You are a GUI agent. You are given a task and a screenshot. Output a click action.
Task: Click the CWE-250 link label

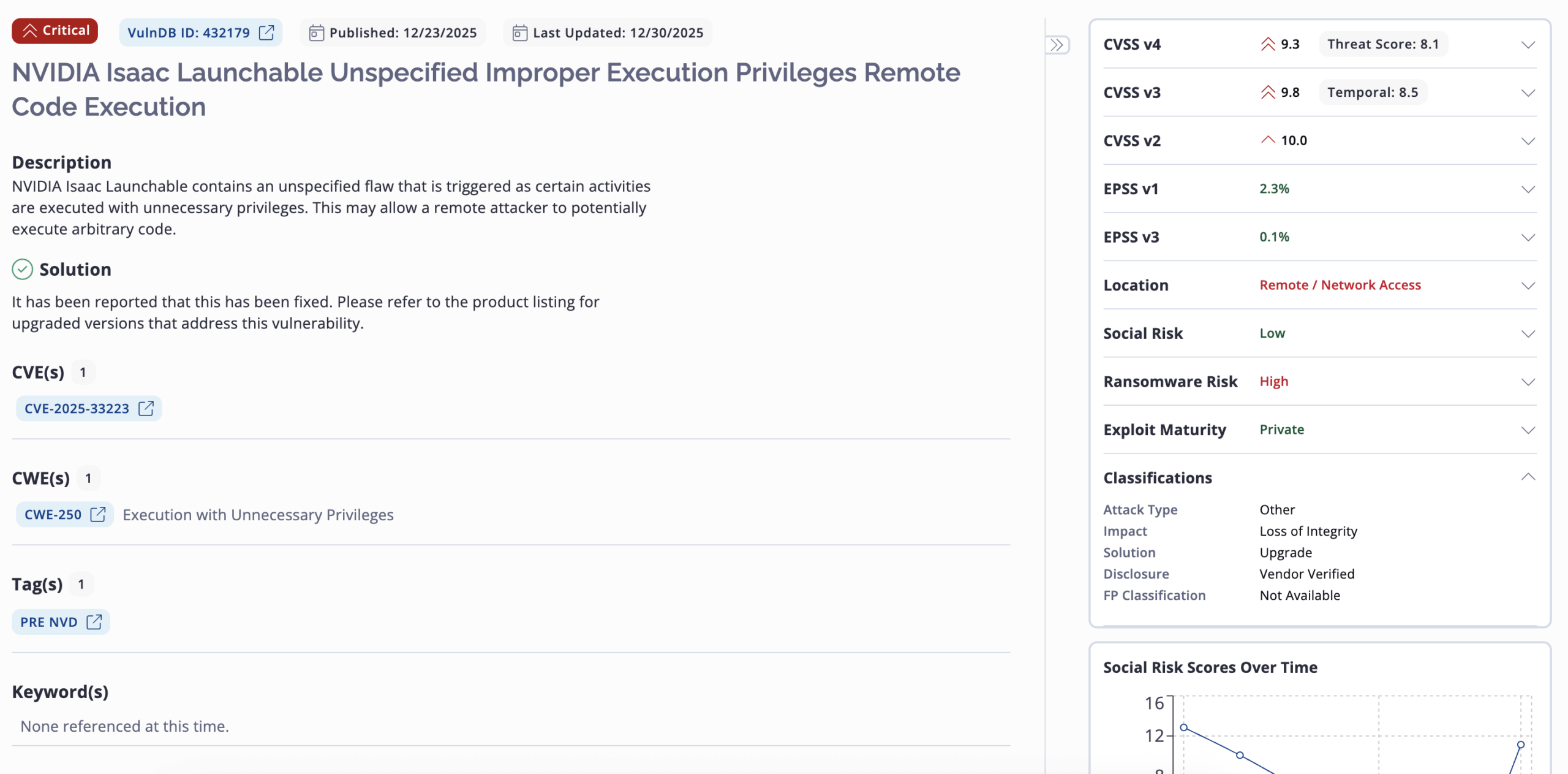pos(53,515)
